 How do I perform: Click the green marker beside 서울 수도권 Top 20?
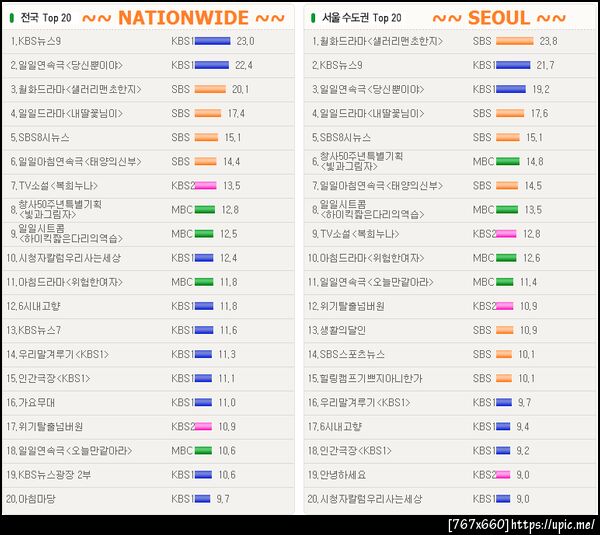click(313, 18)
